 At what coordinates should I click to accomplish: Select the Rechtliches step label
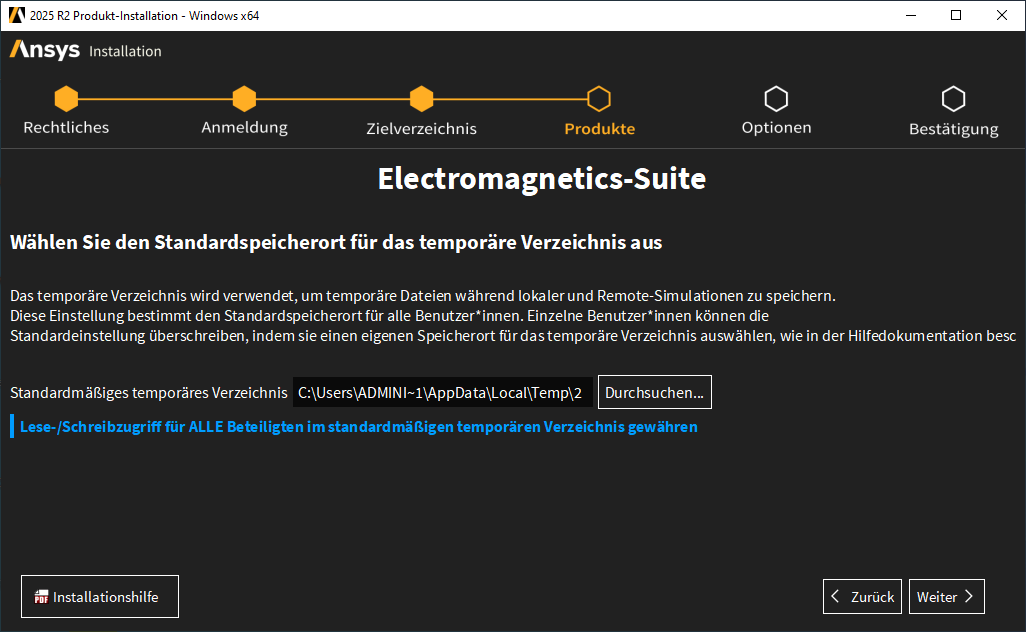[66, 128]
